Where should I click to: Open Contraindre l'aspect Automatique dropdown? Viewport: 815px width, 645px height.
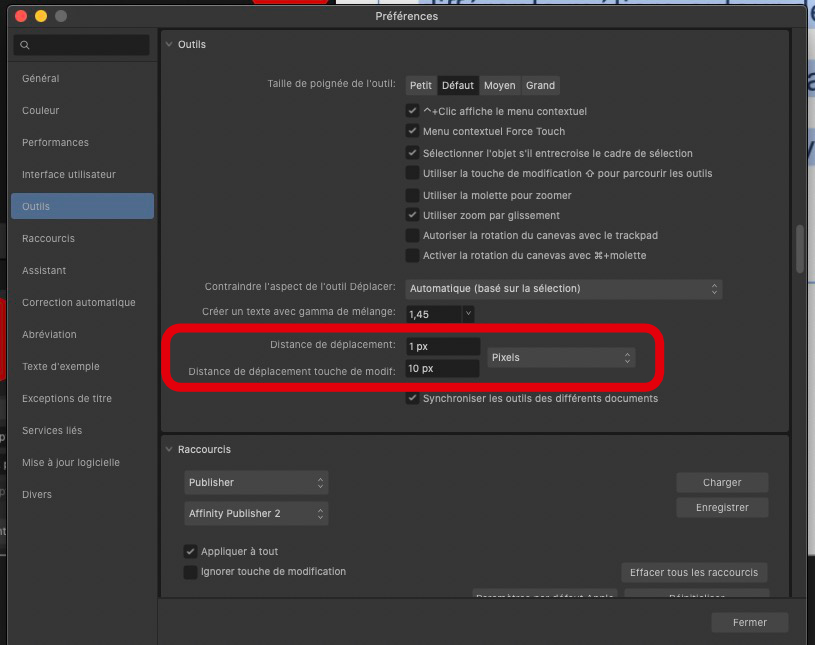coord(563,289)
